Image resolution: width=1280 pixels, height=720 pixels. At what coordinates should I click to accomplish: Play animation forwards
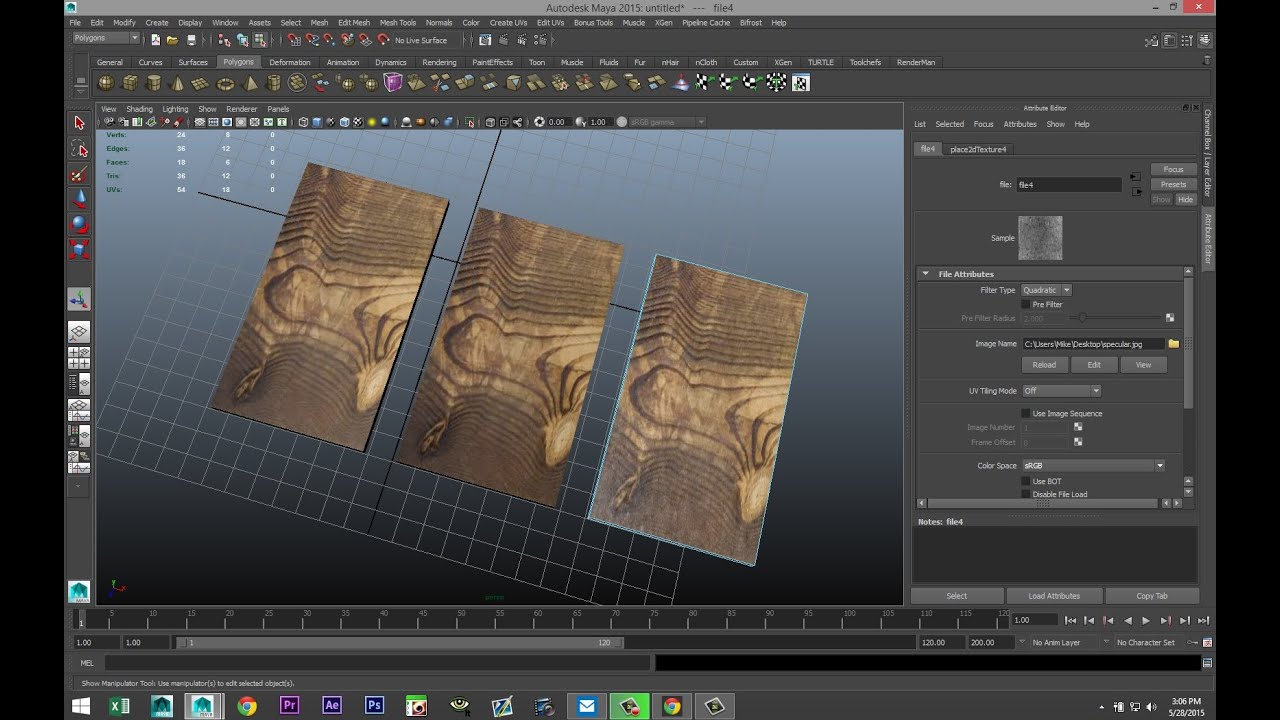point(1146,621)
